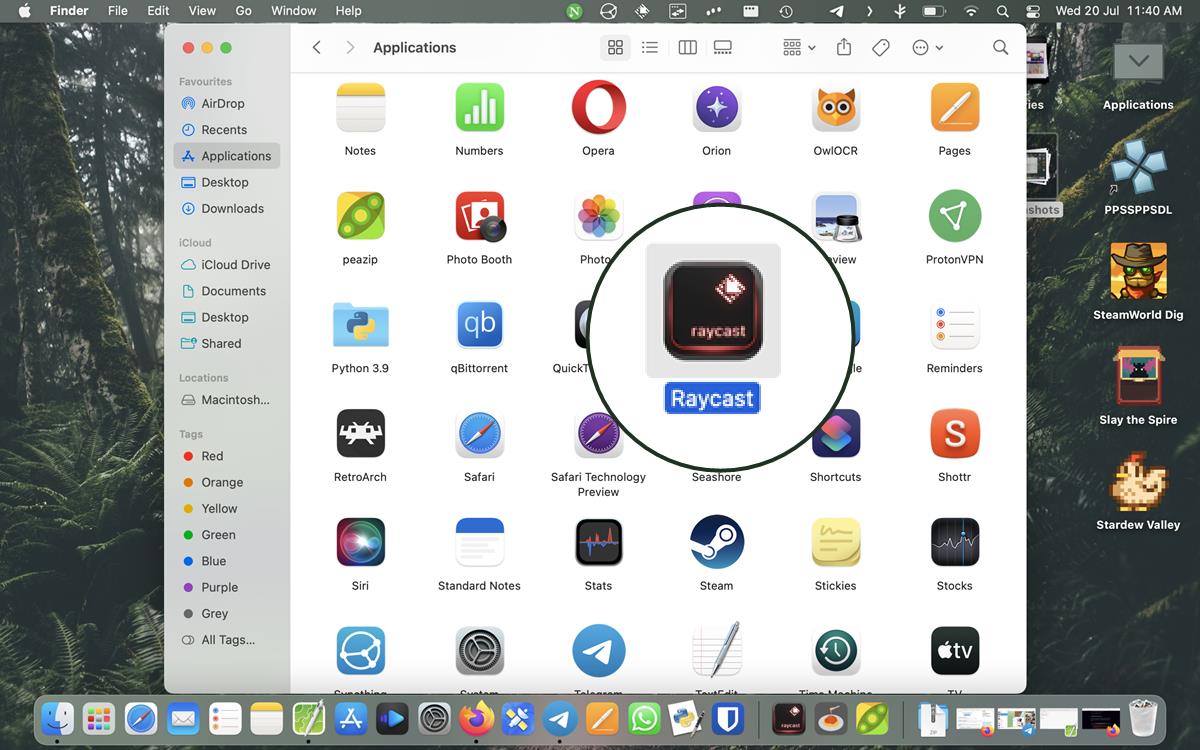This screenshot has width=1200, height=750.
Task: Select the Numbers app icon
Action: tap(479, 107)
